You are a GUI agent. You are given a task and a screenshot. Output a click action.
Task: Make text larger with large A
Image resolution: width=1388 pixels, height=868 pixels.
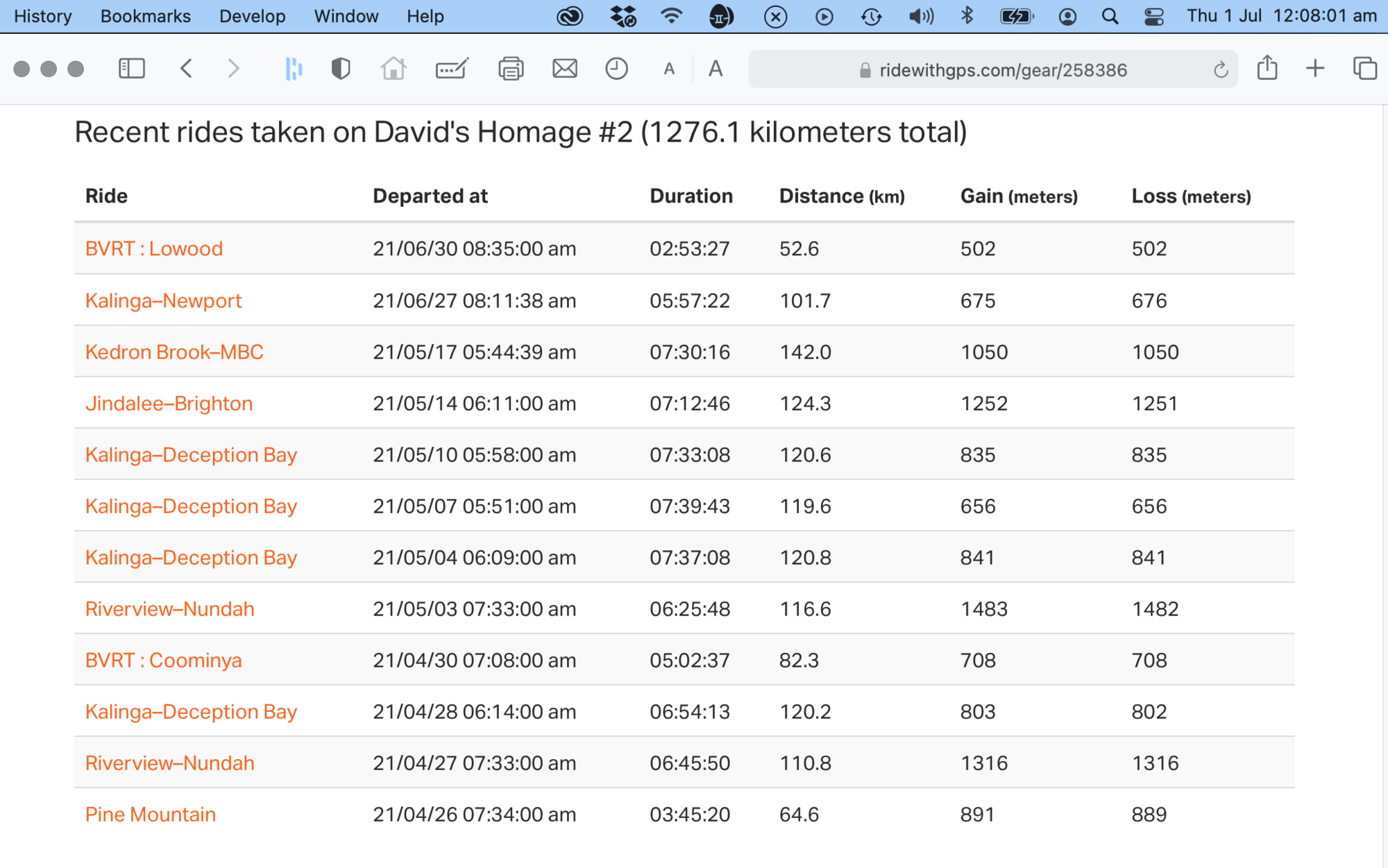point(716,69)
